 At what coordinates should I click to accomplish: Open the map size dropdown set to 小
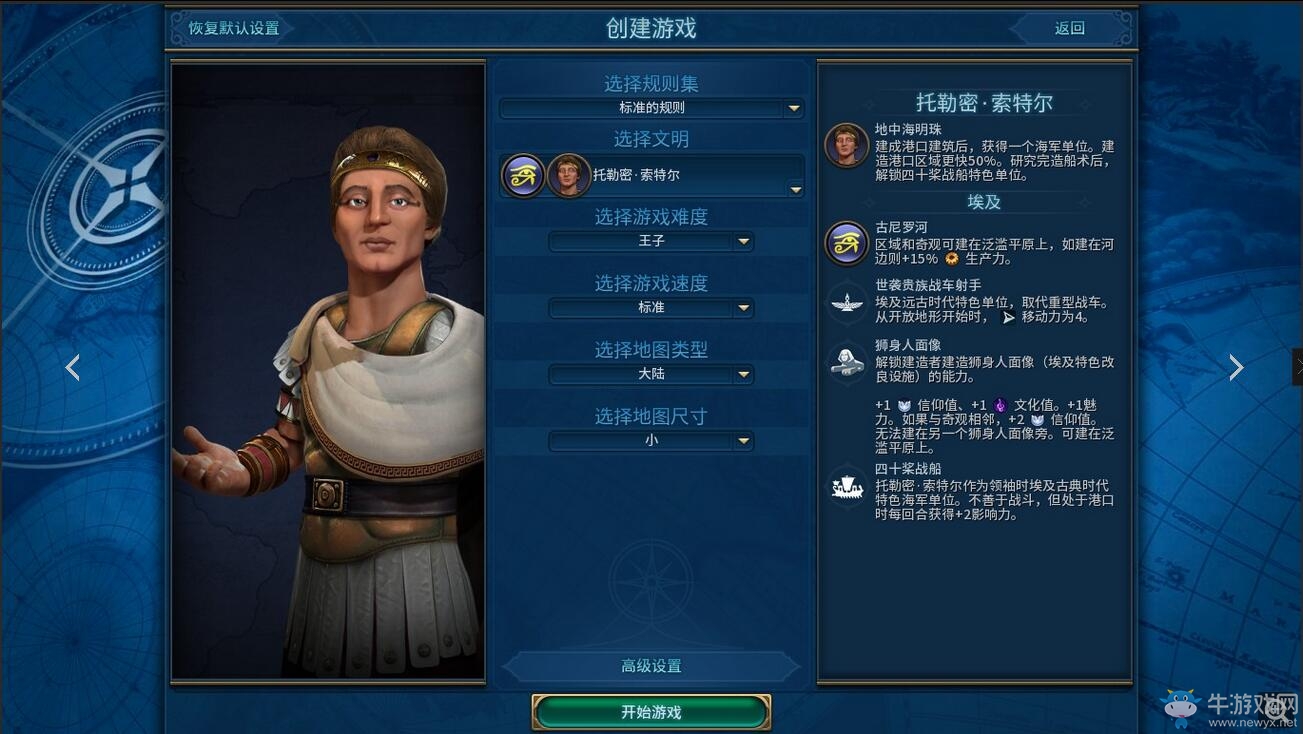651,441
